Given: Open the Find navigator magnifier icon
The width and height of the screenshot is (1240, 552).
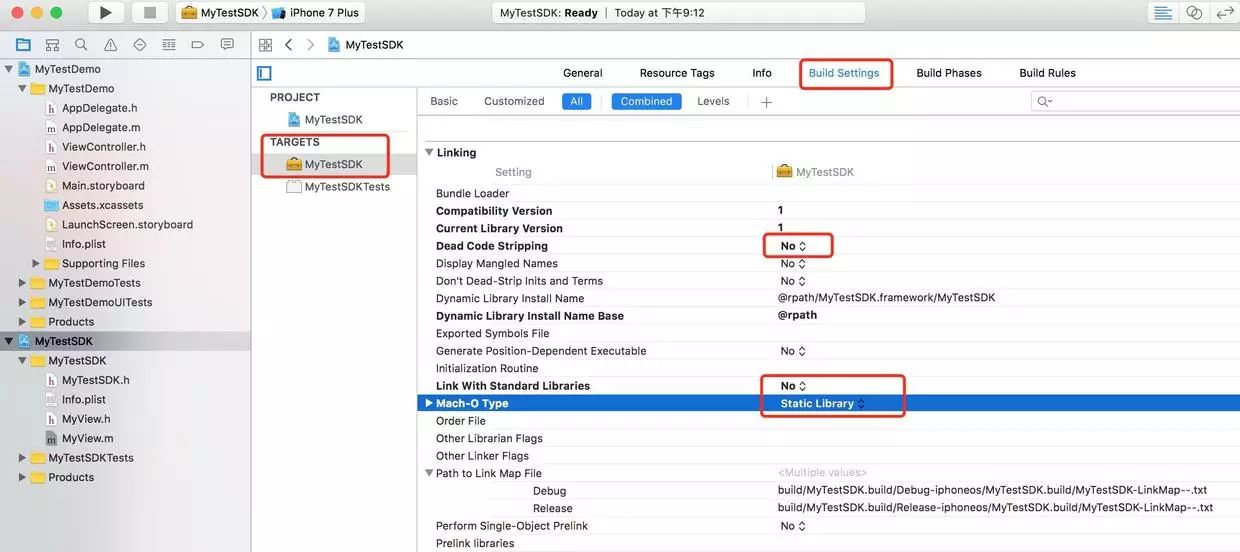Looking at the screenshot, I should point(81,45).
